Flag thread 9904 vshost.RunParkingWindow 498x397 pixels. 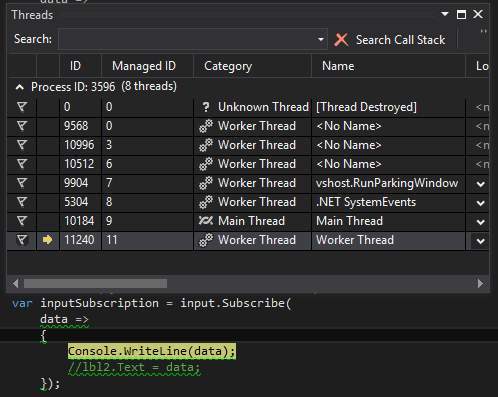(x=22, y=183)
